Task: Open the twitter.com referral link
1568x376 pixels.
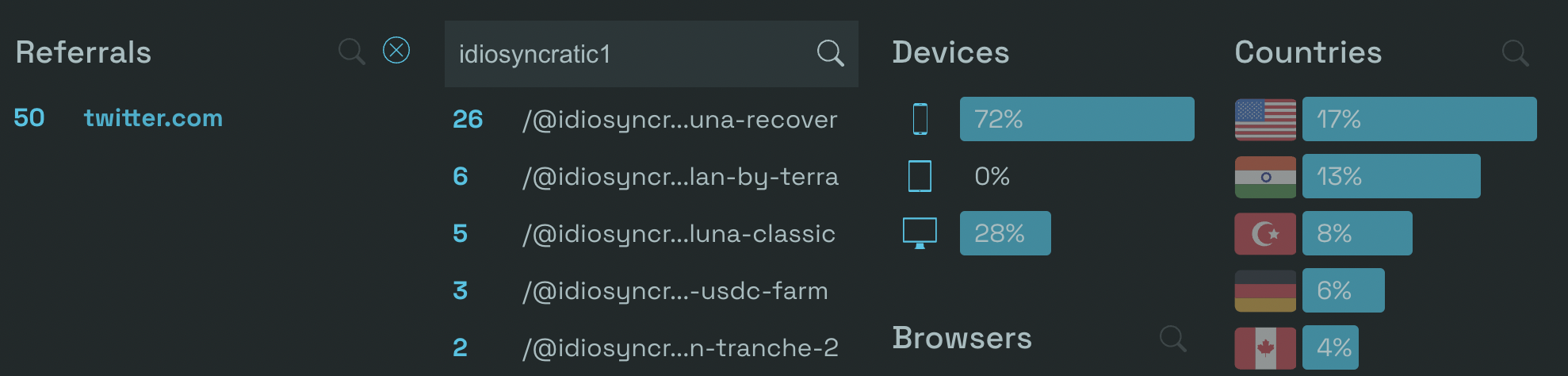Action: point(154,118)
